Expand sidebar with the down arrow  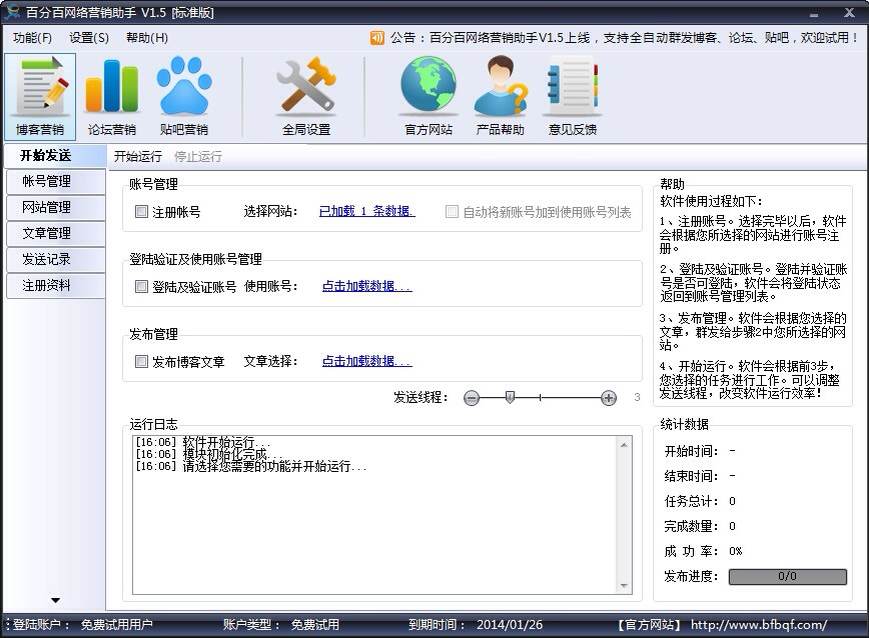click(x=55, y=600)
